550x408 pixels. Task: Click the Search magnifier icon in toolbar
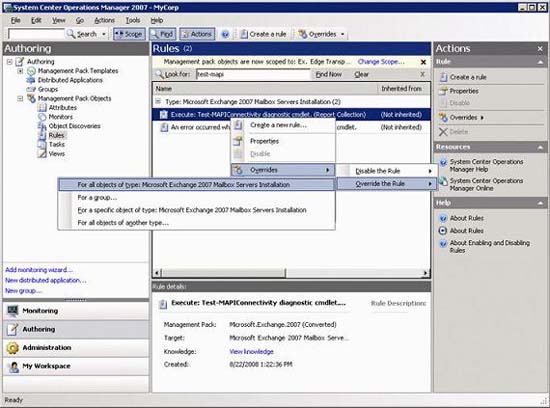pos(71,34)
